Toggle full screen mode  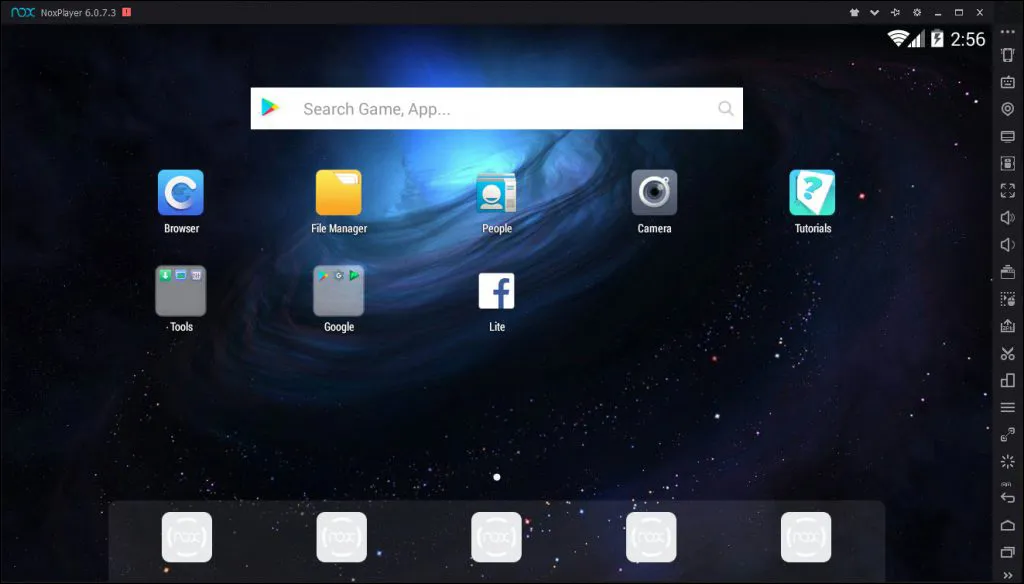pos(1007,190)
